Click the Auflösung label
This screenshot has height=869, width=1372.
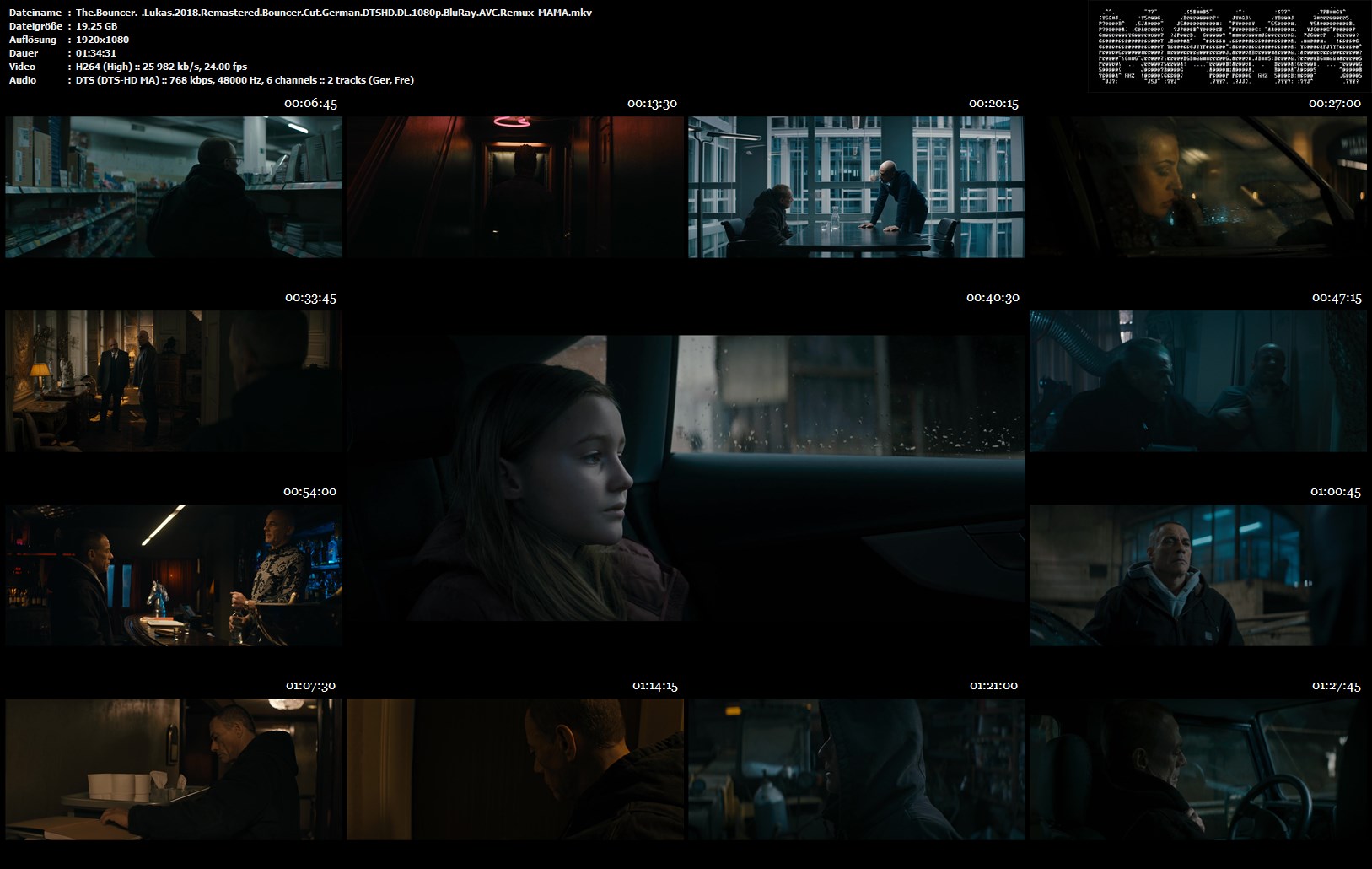pyautogui.click(x=33, y=40)
